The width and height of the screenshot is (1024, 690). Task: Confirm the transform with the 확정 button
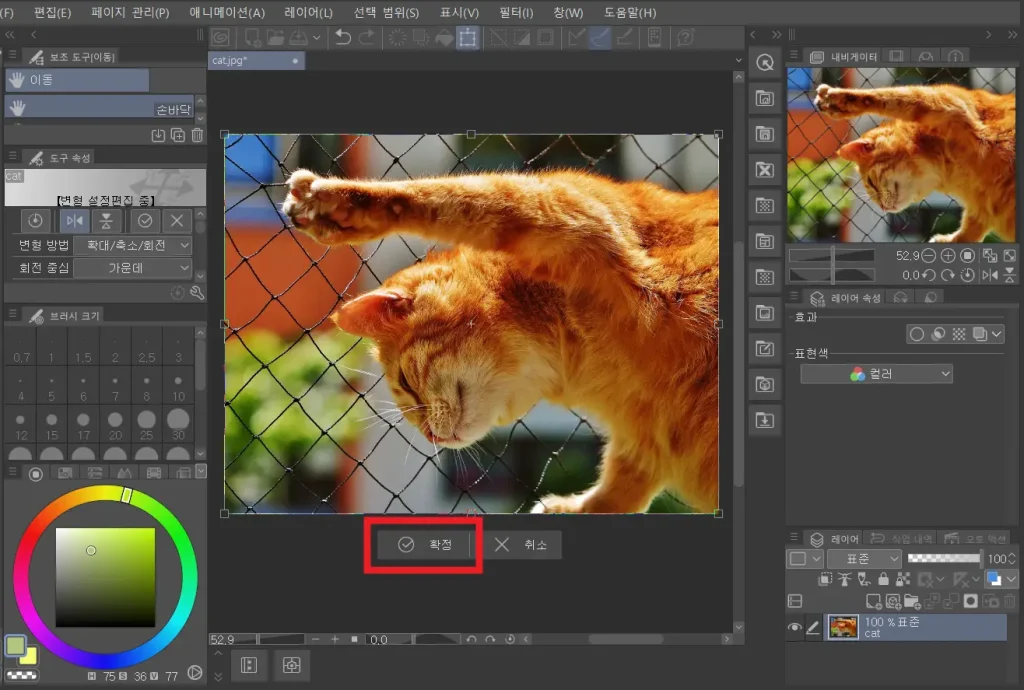pyautogui.click(x=424, y=545)
